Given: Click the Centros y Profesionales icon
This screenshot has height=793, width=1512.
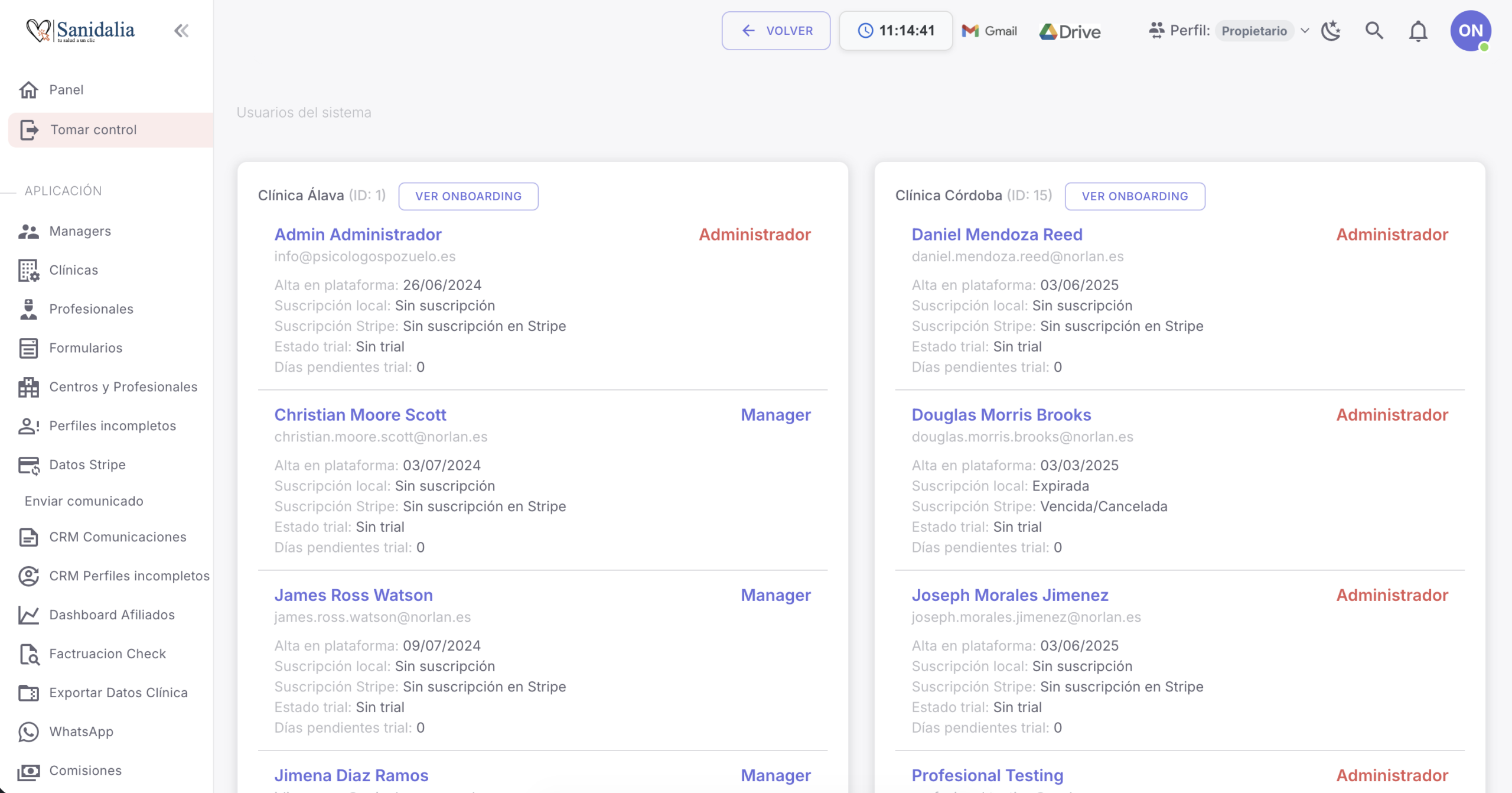Looking at the screenshot, I should 28,387.
